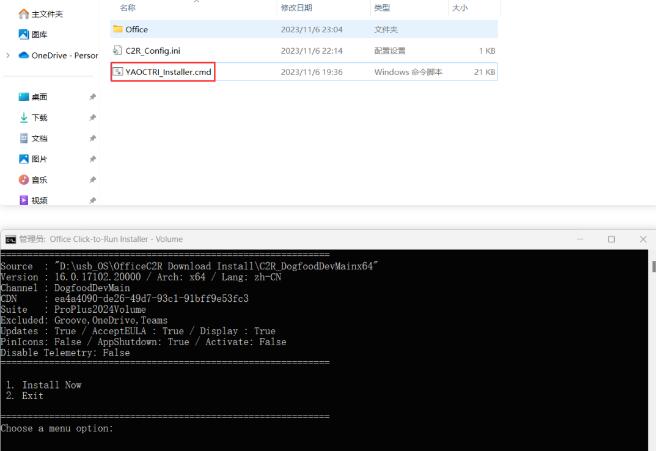
Task: Click the 2023/11/6 19:36 date of YAOCTRI_Installer.cmd
Action: (312, 72)
